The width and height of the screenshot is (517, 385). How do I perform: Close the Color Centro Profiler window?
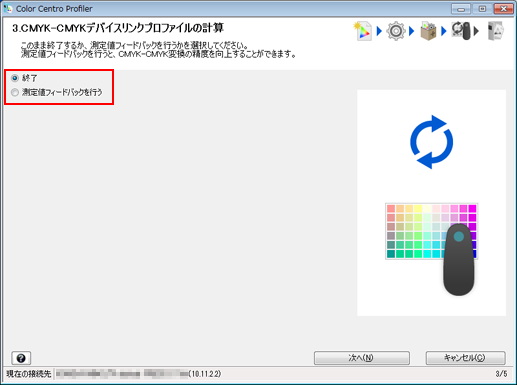tap(503, 9)
